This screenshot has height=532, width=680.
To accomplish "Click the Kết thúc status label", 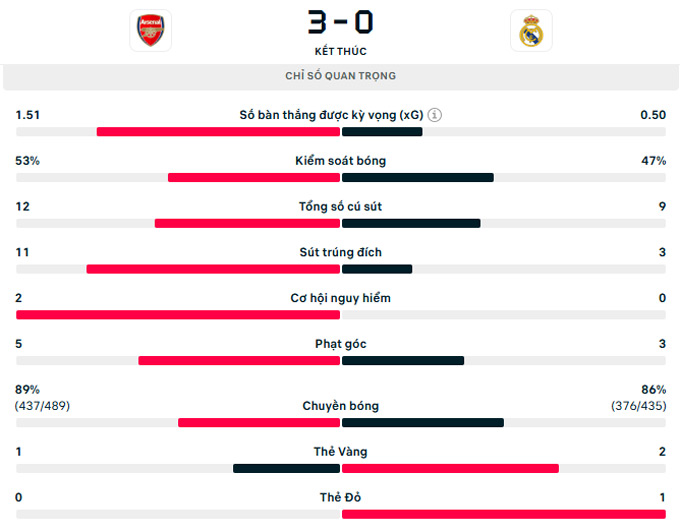I will tap(340, 51).
